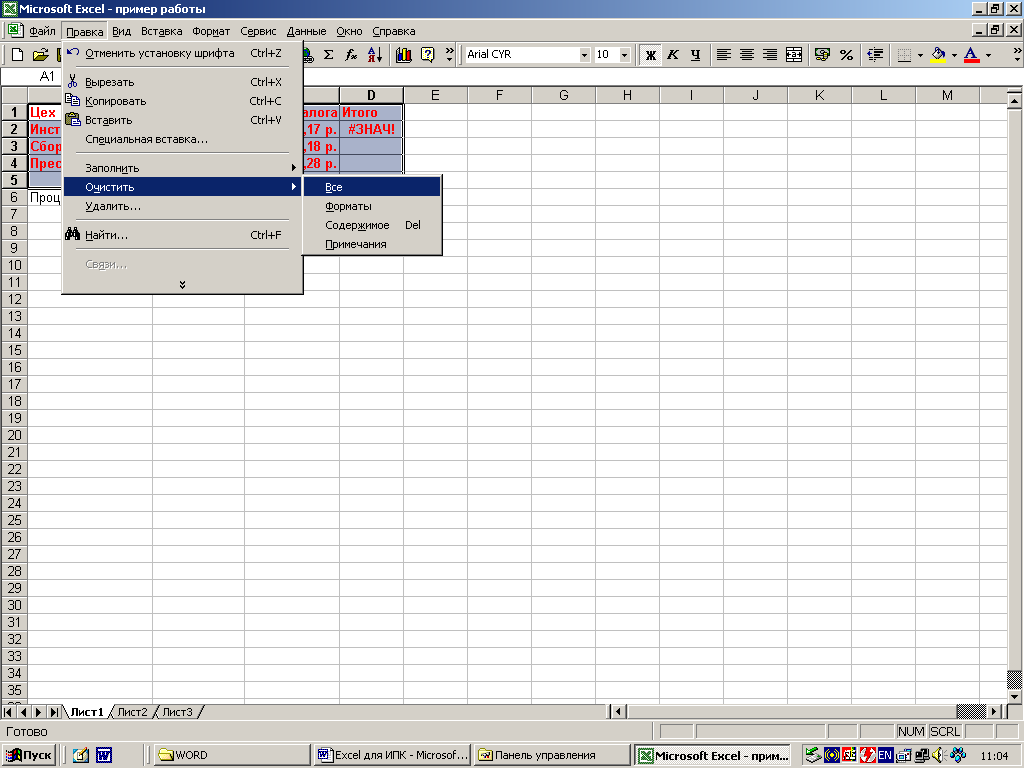Screen dimensions: 1024x768
Task: Apply red font color button
Action: click(972, 55)
